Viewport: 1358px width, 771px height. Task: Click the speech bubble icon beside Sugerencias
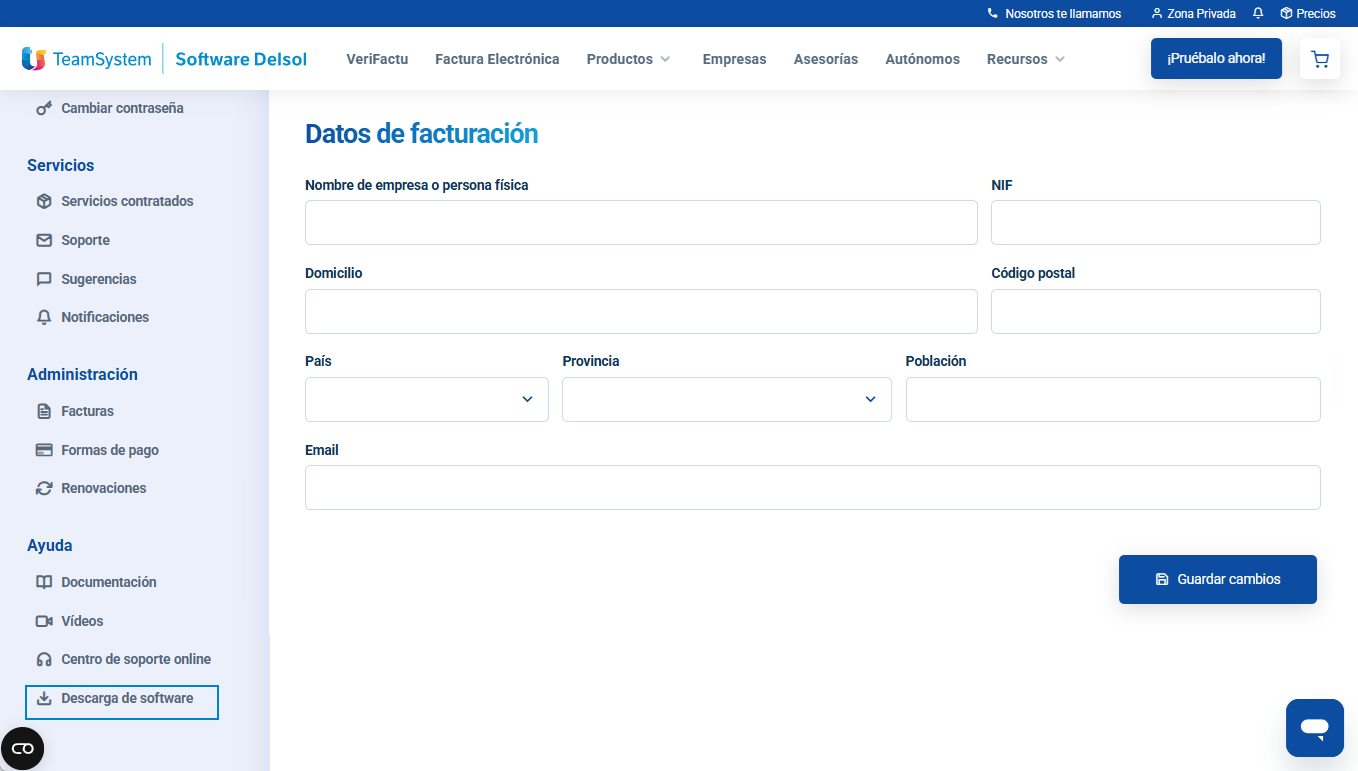pos(44,279)
